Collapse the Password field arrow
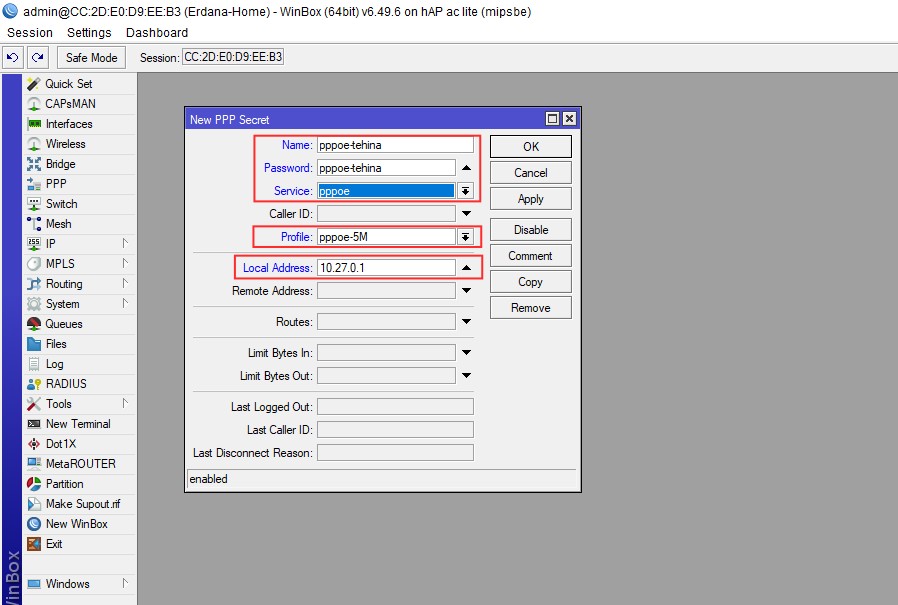The width and height of the screenshot is (898, 605). point(466,168)
